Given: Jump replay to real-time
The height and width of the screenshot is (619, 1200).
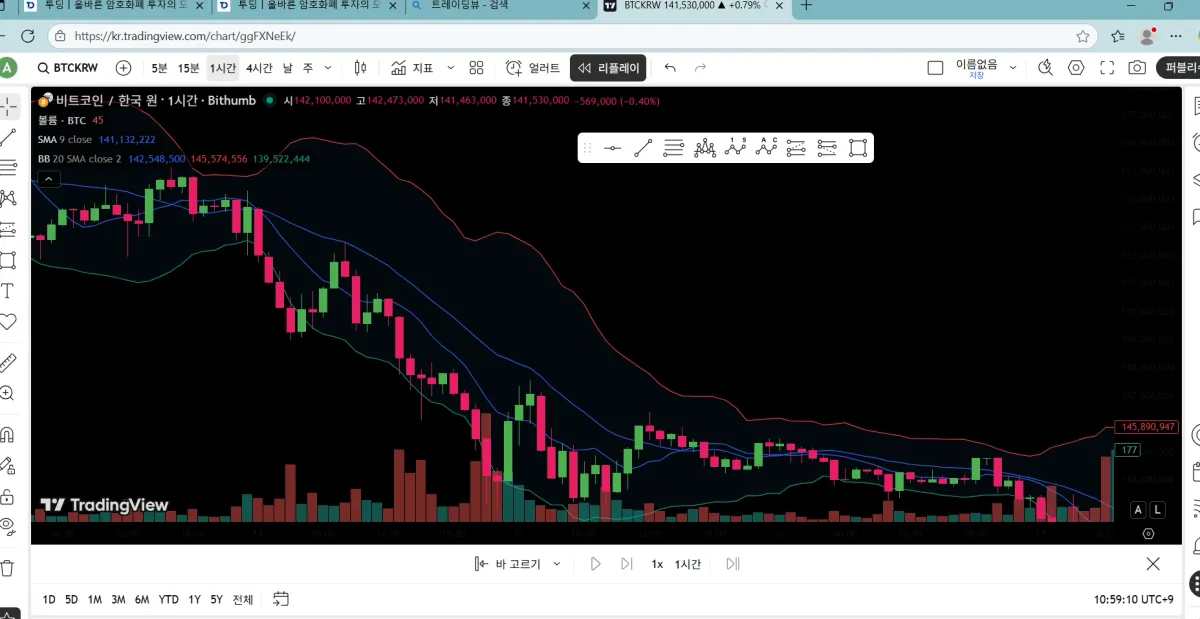Looking at the screenshot, I should click(x=733, y=564).
